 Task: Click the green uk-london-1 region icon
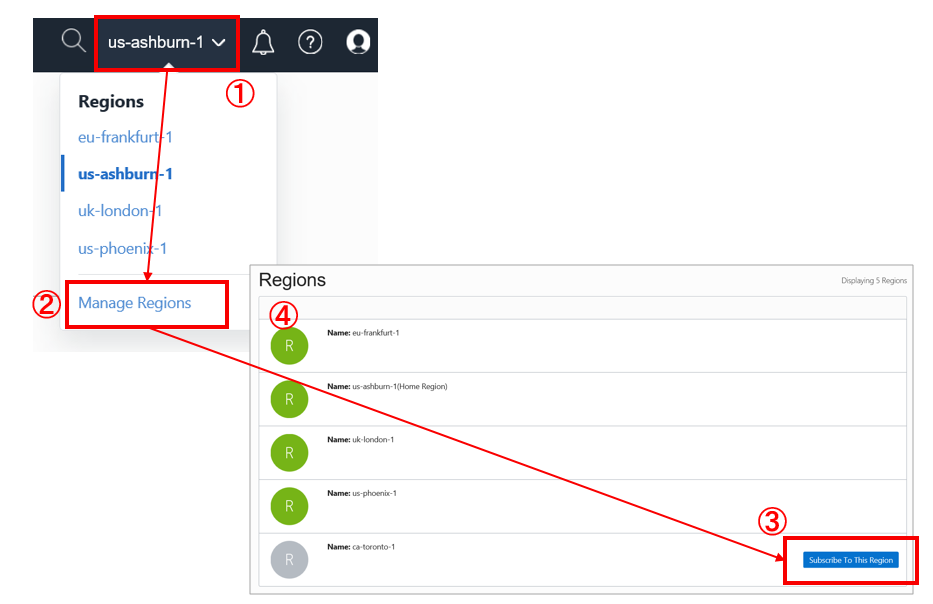pyautogui.click(x=289, y=452)
